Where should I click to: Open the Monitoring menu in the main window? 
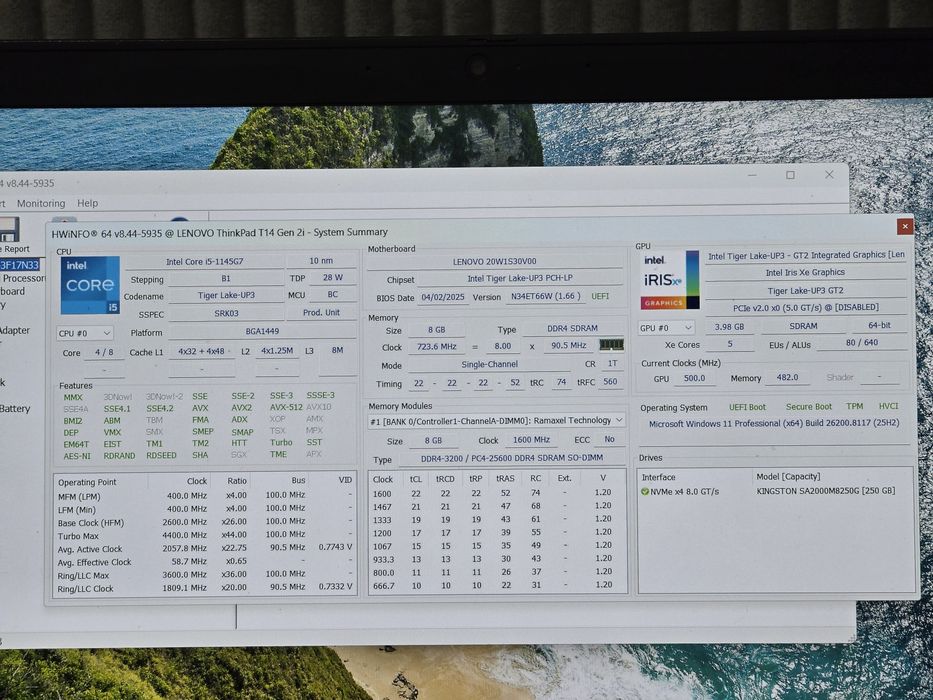[x=41, y=204]
